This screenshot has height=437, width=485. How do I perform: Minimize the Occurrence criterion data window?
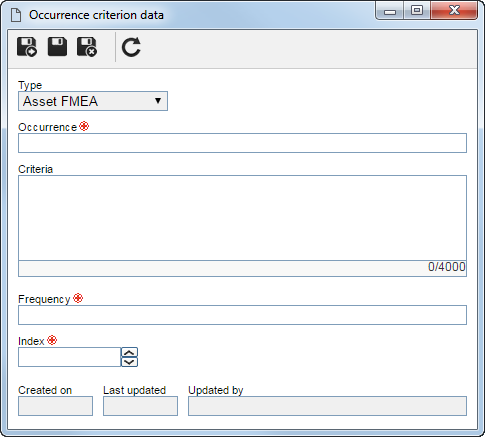(390, 10)
